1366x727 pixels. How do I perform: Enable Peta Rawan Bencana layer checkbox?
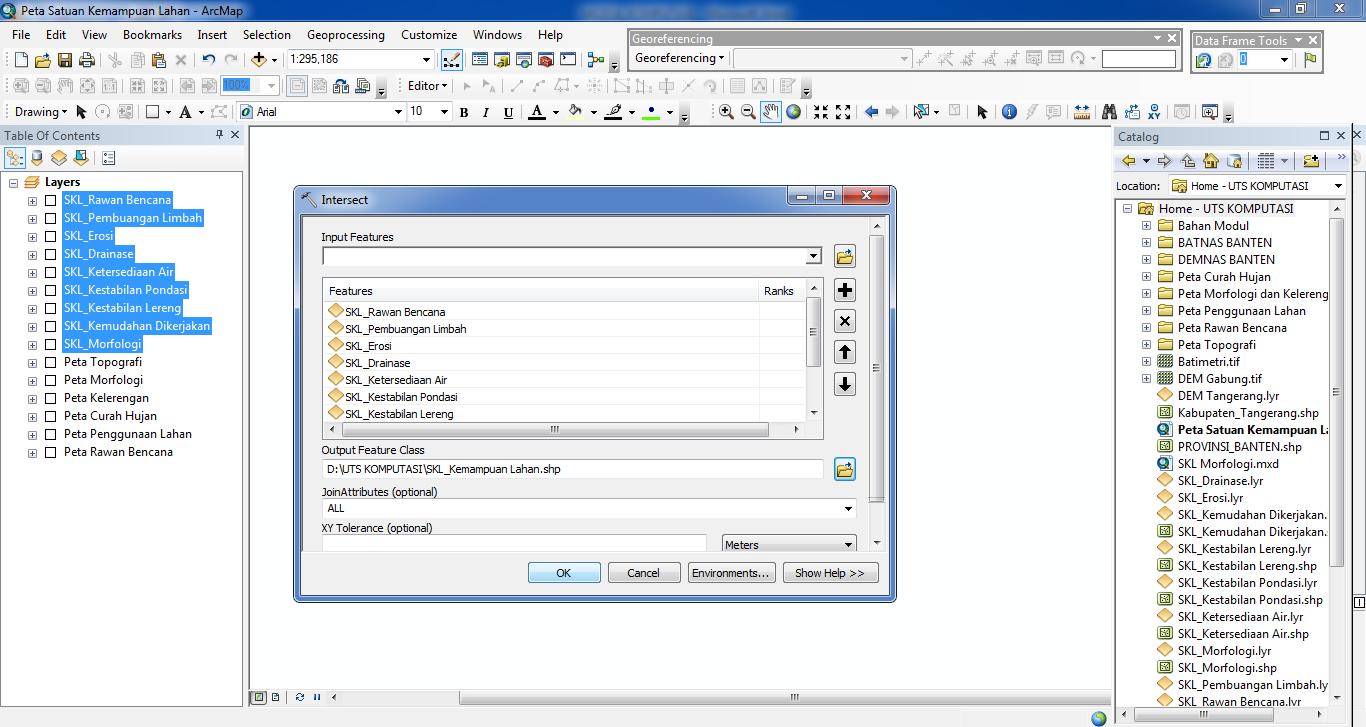50,452
